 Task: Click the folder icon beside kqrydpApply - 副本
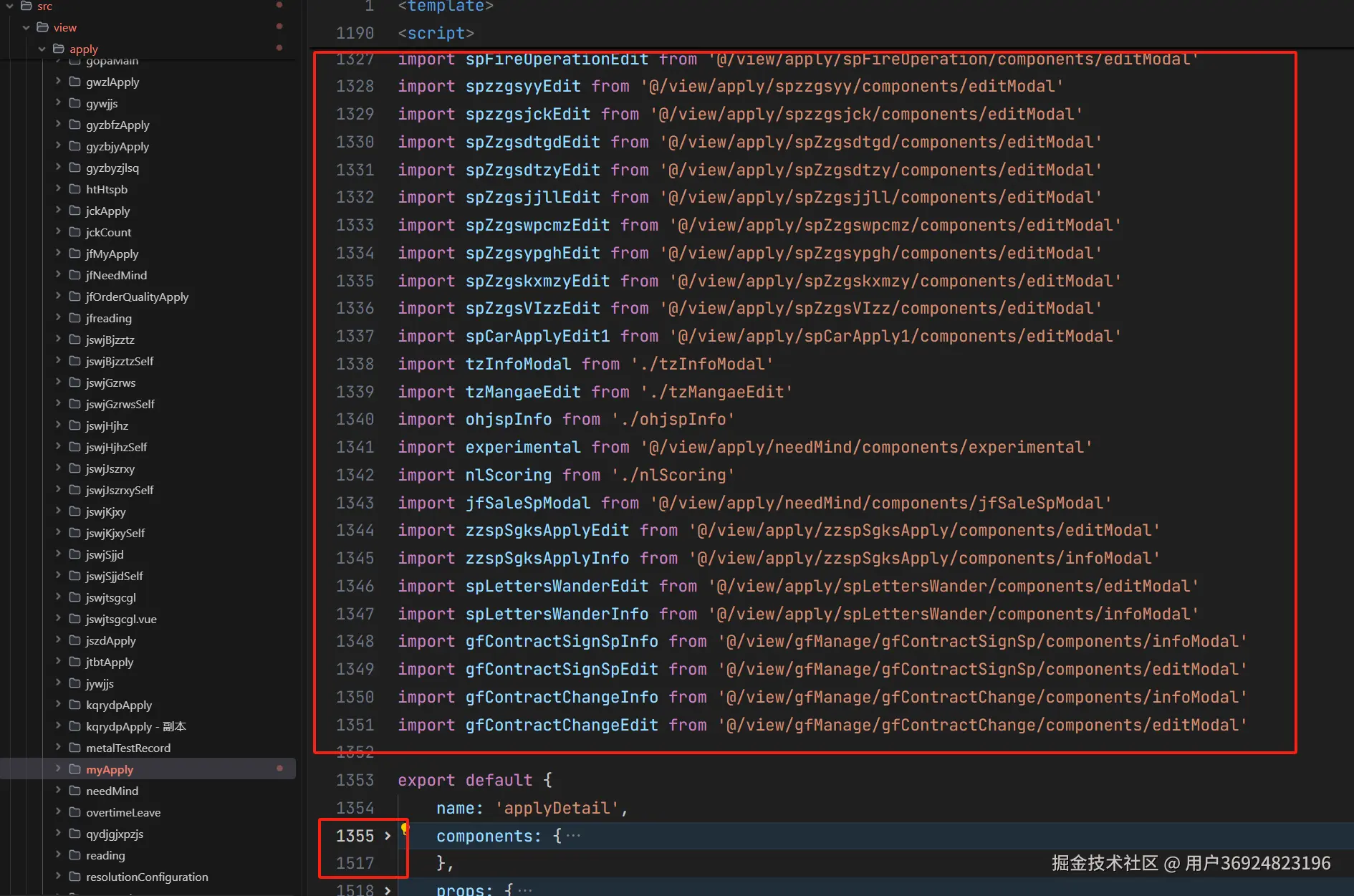click(x=76, y=726)
